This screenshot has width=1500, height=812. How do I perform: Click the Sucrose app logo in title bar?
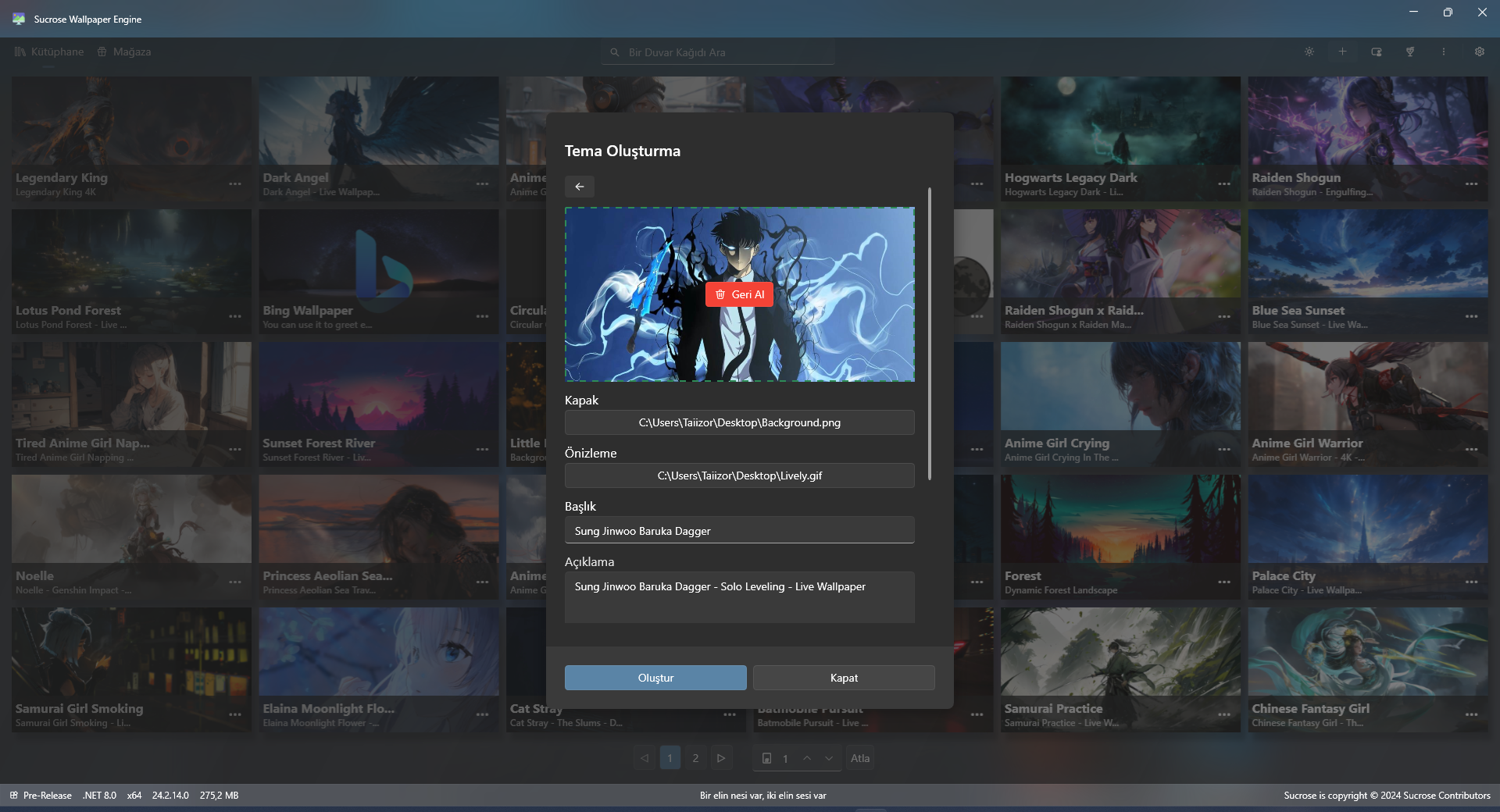point(19,19)
